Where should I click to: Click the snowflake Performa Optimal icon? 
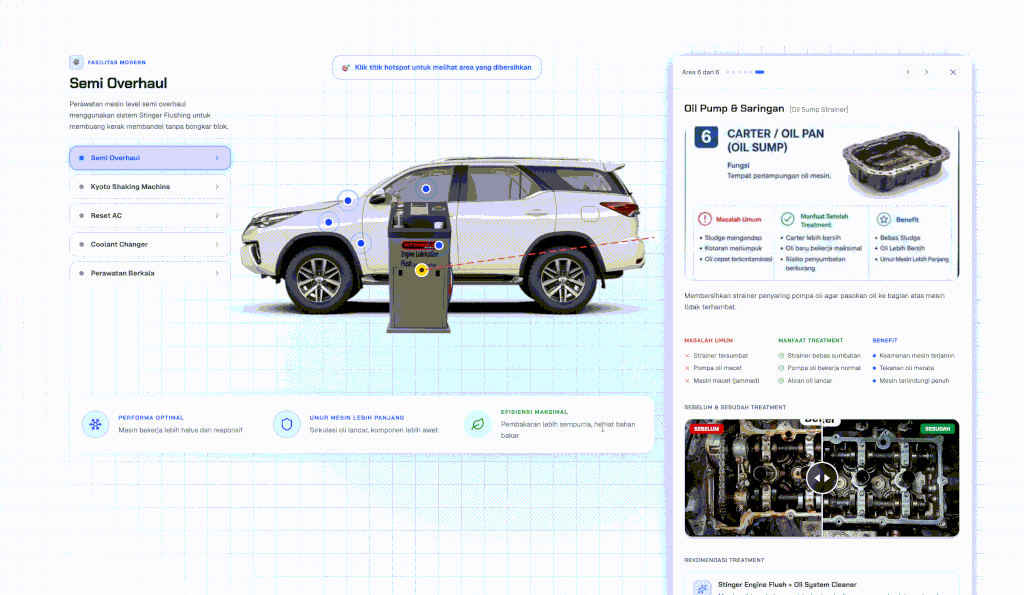click(95, 424)
